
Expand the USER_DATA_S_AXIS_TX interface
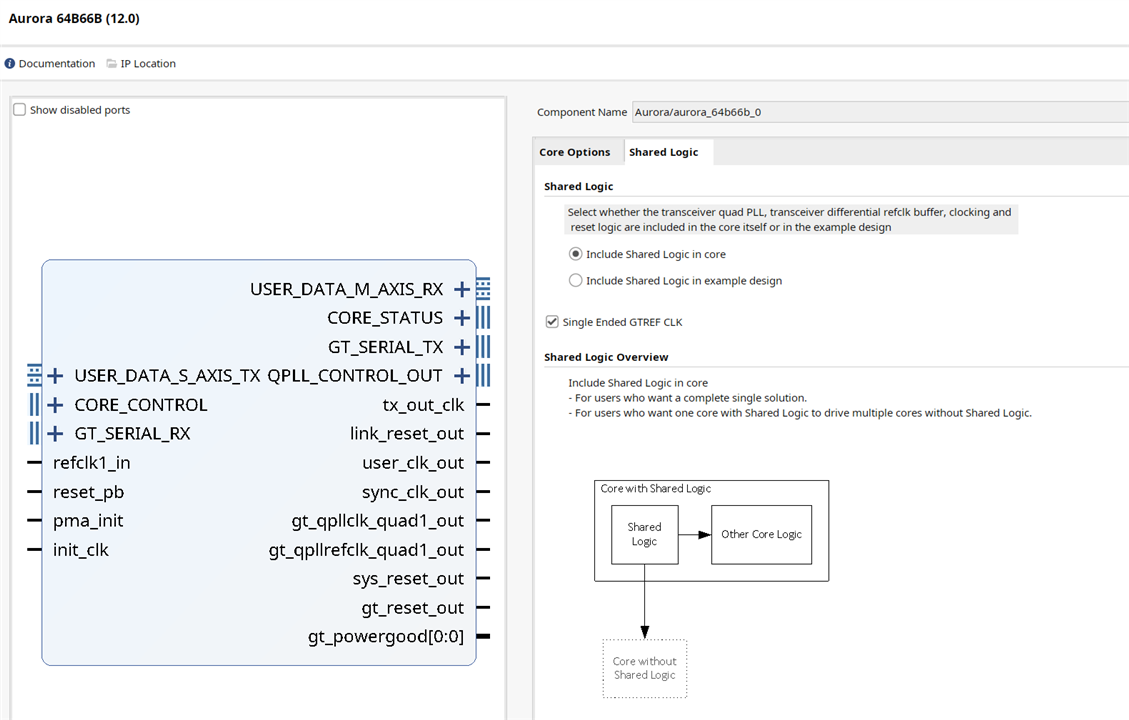pos(55,376)
